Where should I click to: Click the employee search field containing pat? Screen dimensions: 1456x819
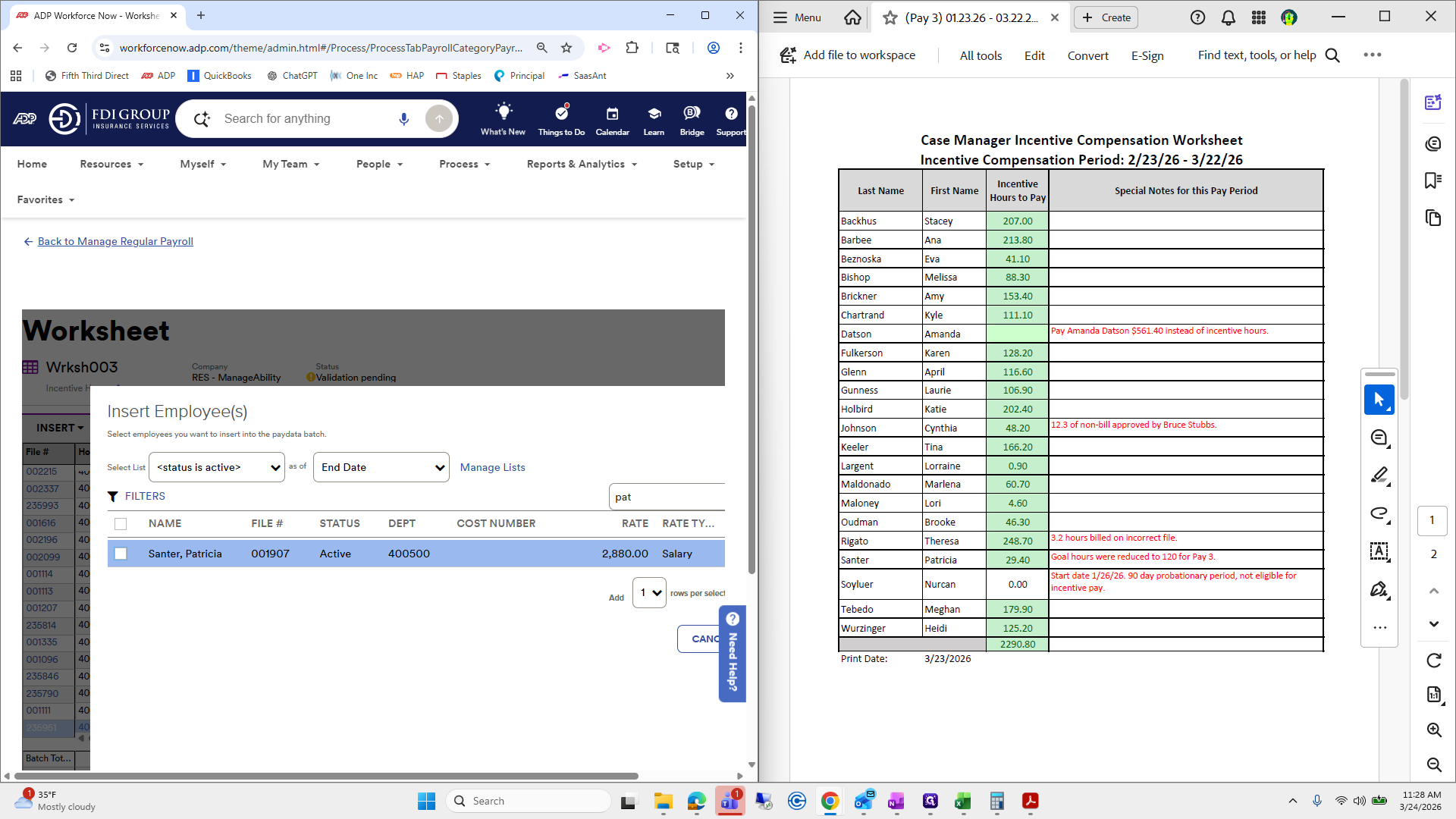(666, 497)
